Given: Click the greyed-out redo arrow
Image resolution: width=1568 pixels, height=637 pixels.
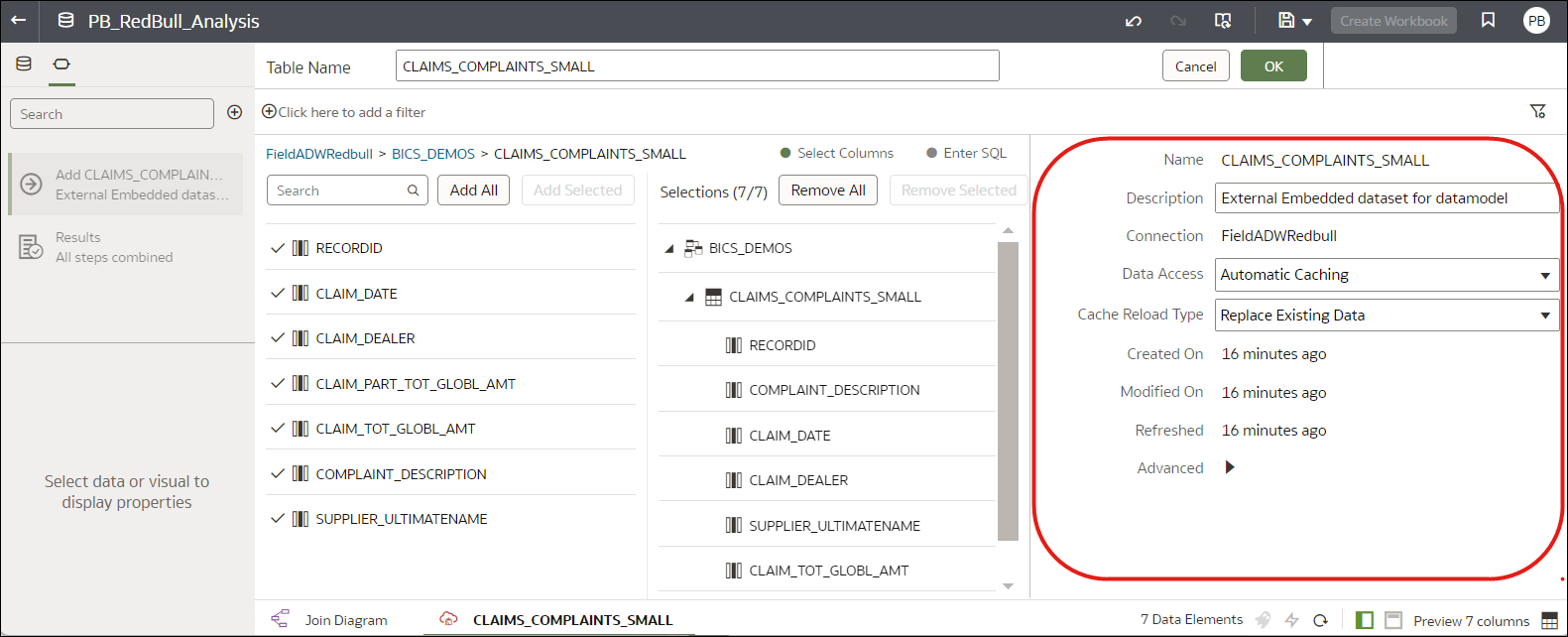Looking at the screenshot, I should (1178, 21).
